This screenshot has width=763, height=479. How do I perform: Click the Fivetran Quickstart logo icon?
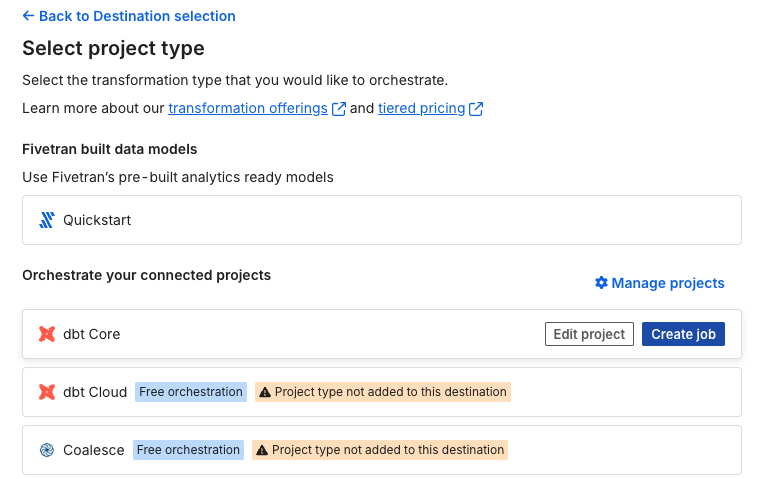[46, 220]
